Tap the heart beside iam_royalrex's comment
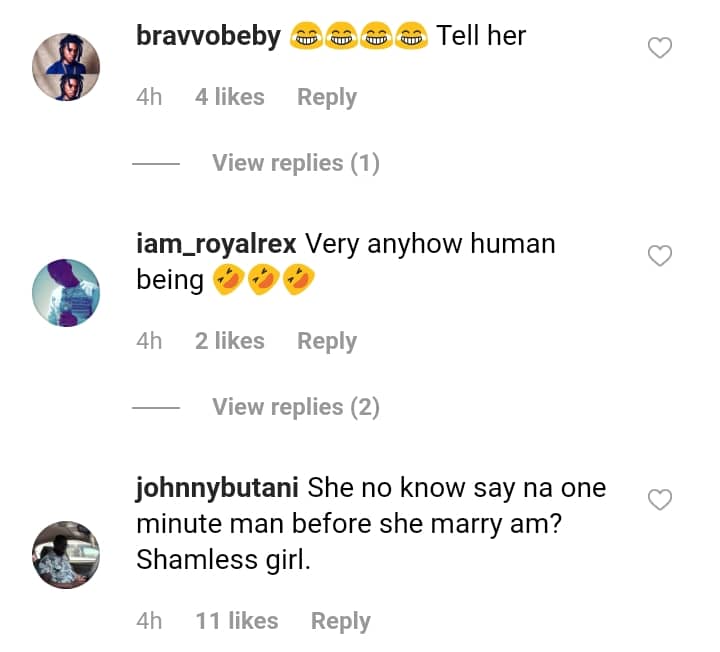This screenshot has width=720, height=652. pos(660,256)
